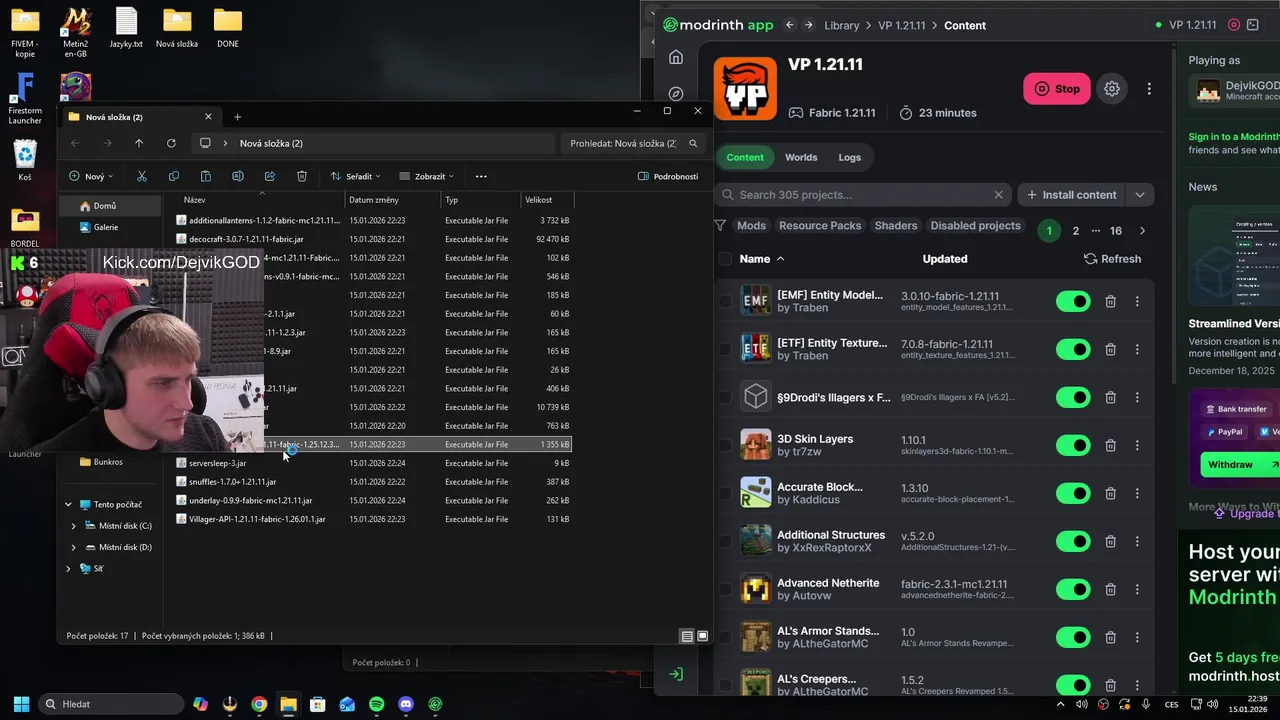Filter by Resource Packs
Image resolution: width=1280 pixels, height=720 pixels.
pos(820,226)
